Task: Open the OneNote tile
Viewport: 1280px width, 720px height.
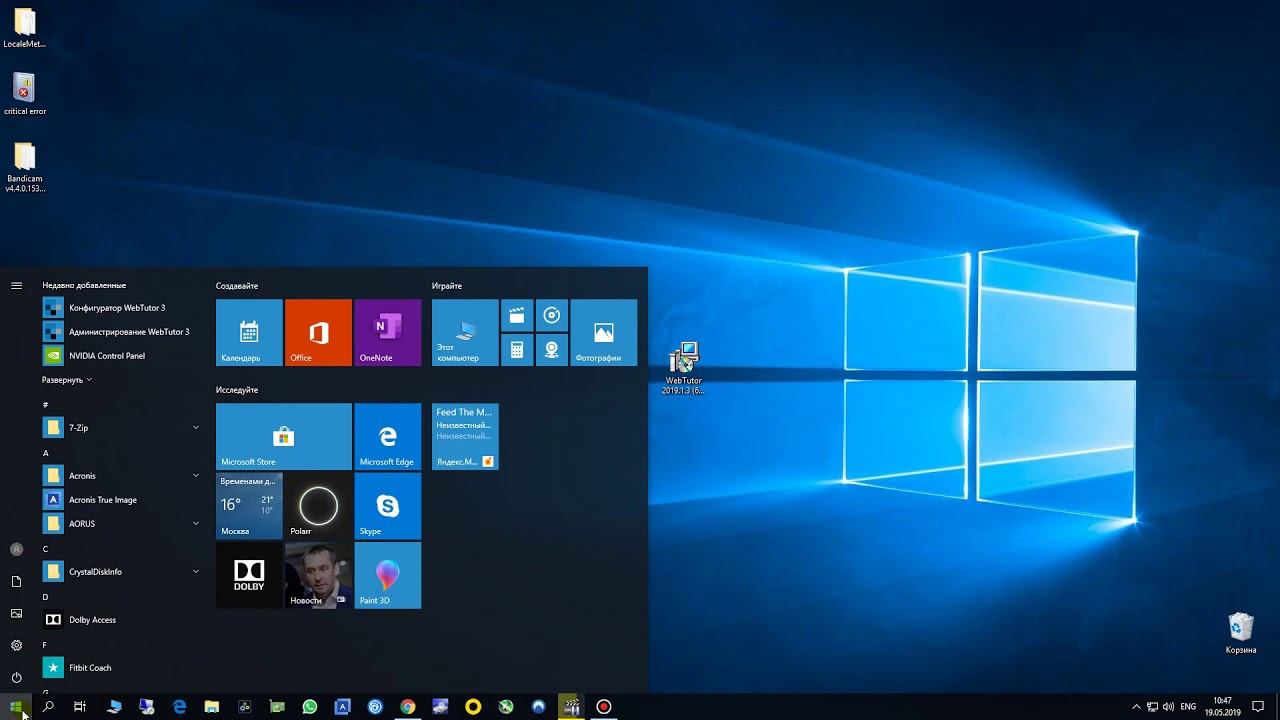Action: (x=387, y=332)
